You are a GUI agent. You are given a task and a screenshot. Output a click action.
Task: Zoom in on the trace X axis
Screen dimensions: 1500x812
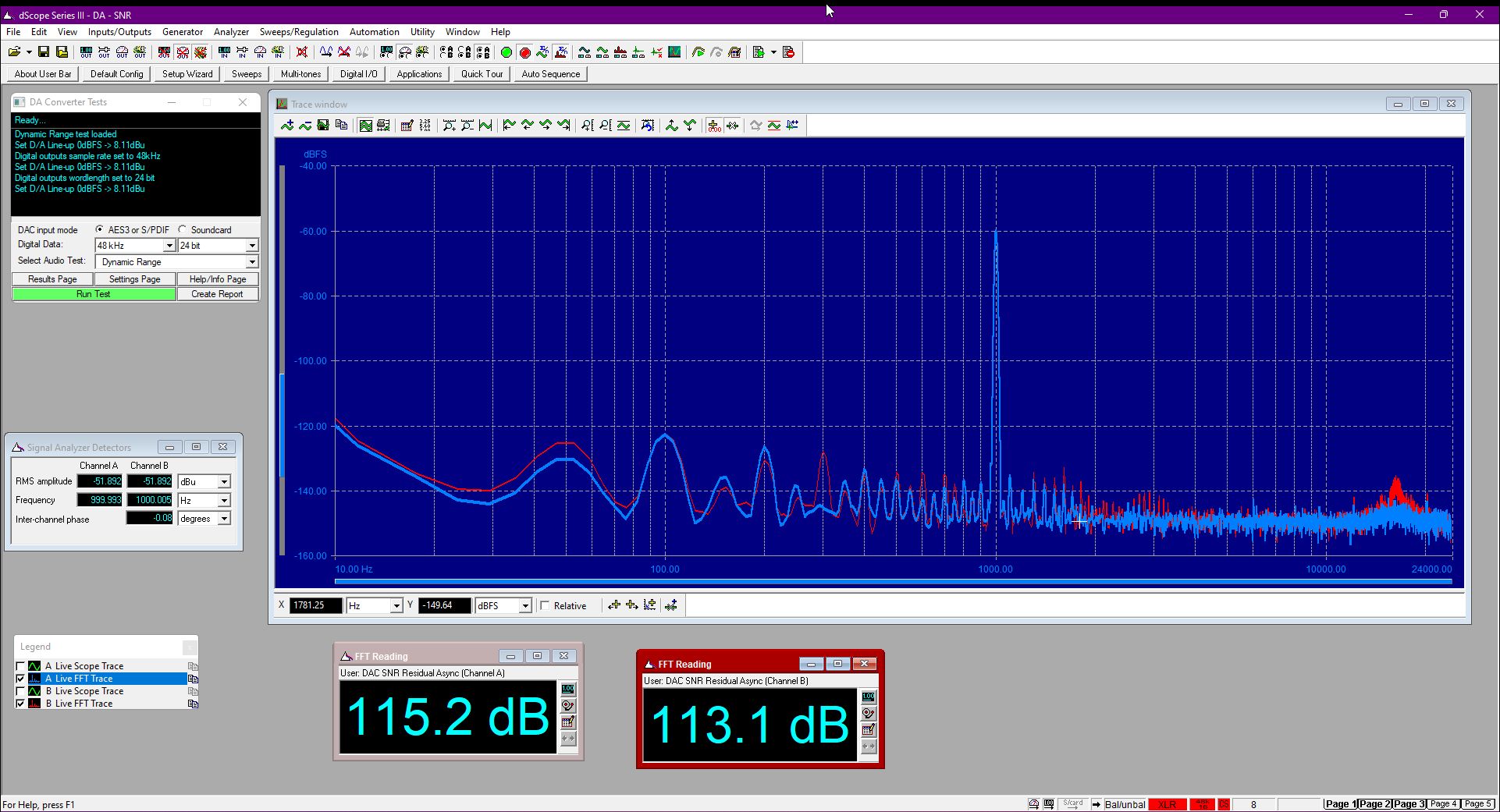coord(449,126)
